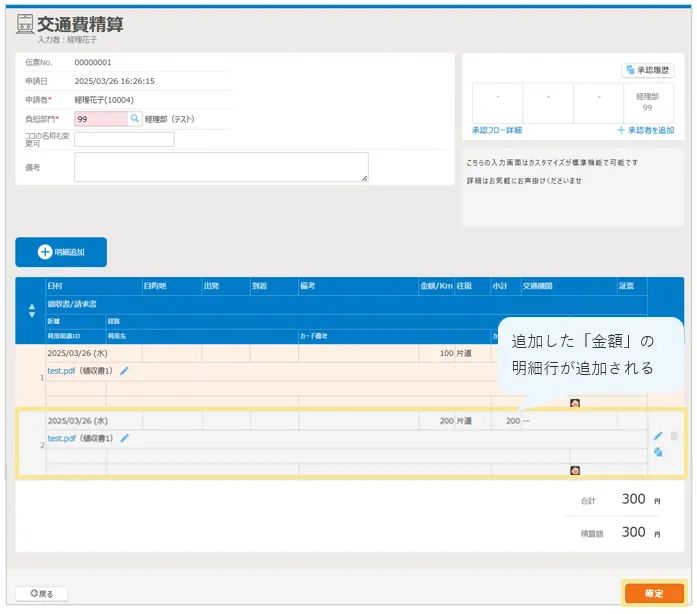Click the 備考 textarea
Image resolution: width=697 pixels, height=614 pixels.
[x=221, y=167]
